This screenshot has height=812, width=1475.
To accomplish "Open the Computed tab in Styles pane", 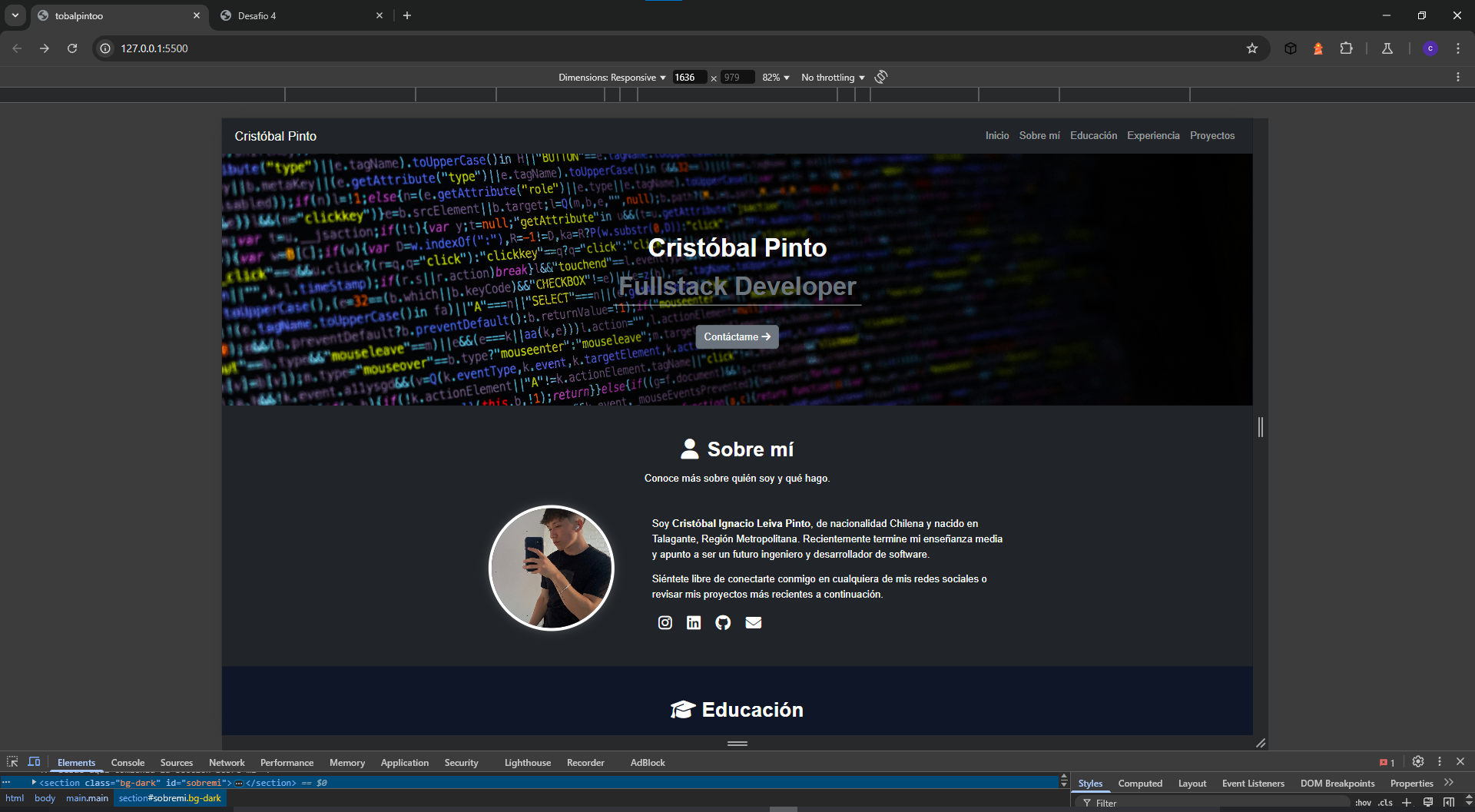I will [1140, 783].
